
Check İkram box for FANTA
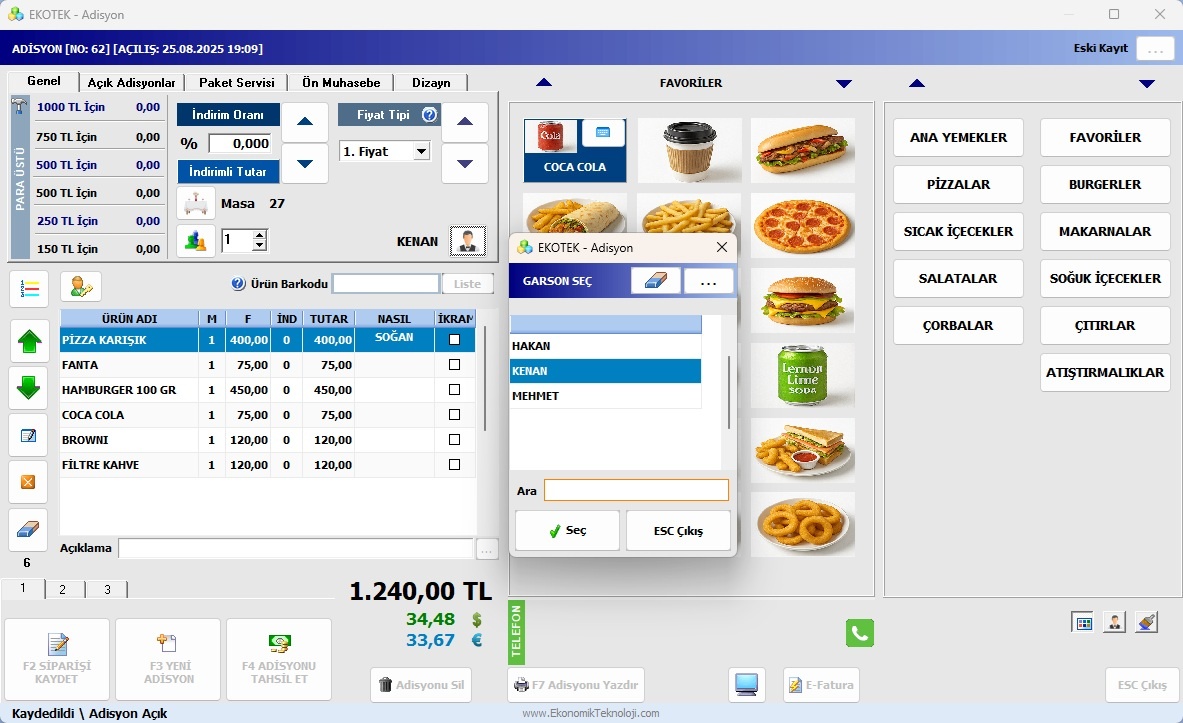454,365
